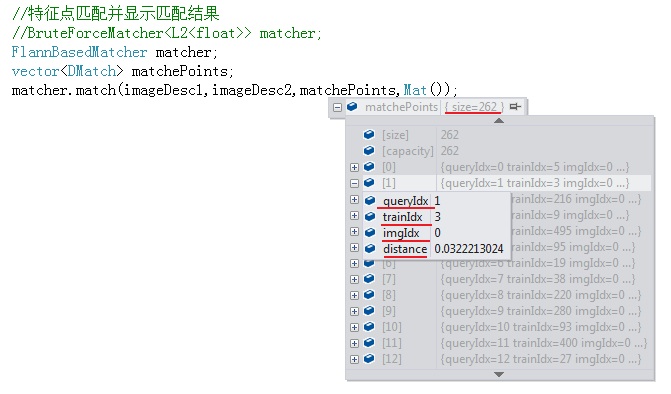Expand element [0] in matchePoints
The width and height of the screenshot is (671, 394).
[x=354, y=167]
